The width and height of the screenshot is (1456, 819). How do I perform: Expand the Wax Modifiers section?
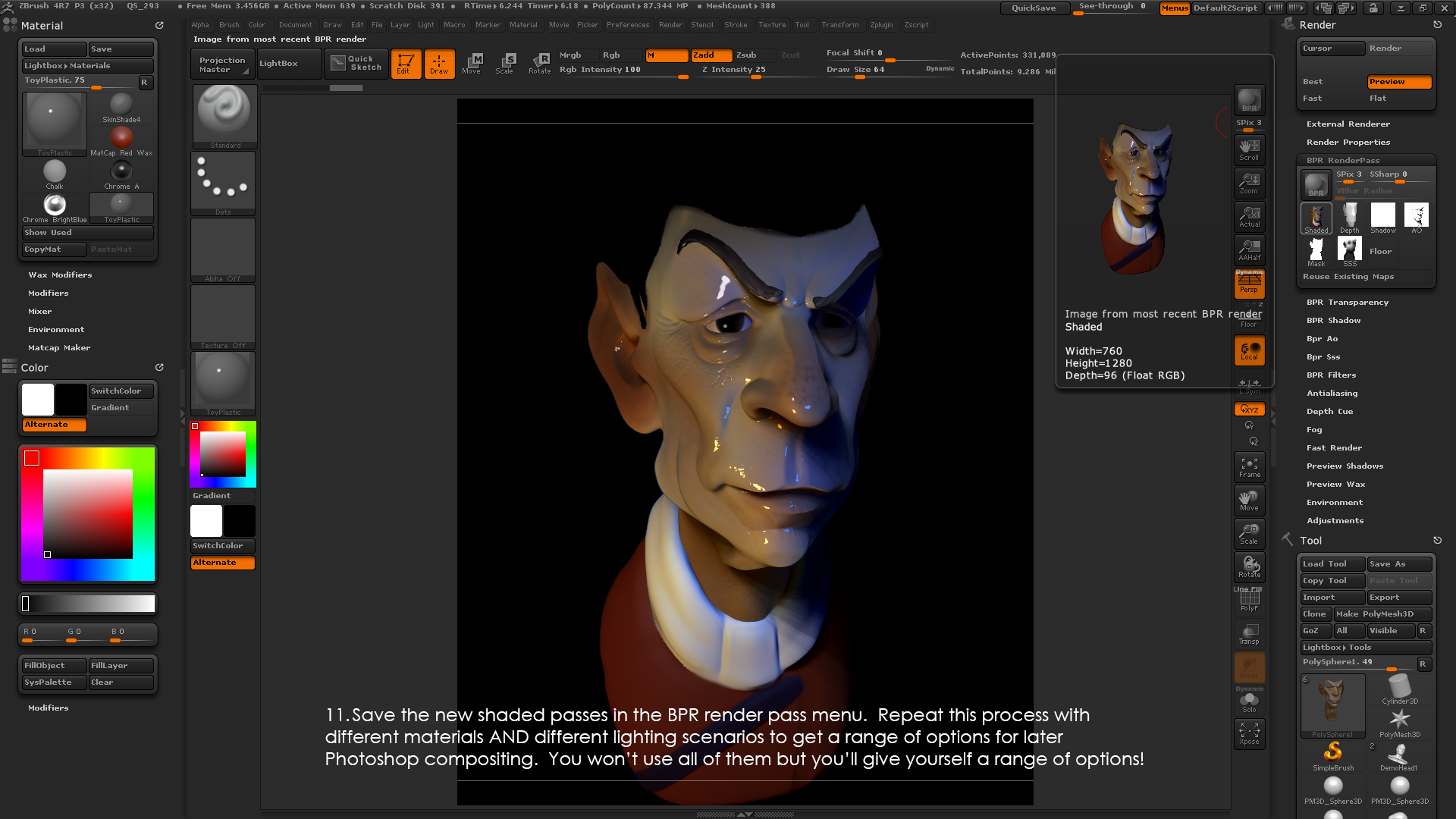click(60, 275)
